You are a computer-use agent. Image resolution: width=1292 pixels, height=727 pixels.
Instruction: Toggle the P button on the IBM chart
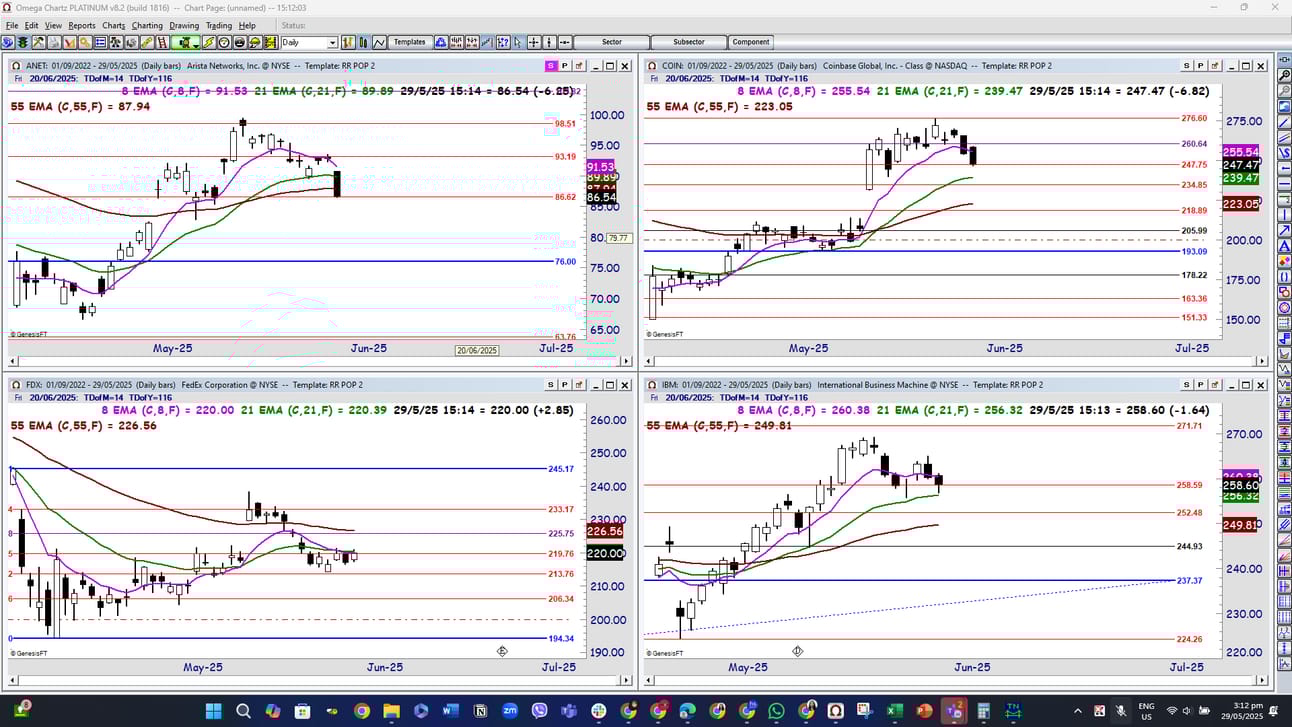pyautogui.click(x=1200, y=385)
